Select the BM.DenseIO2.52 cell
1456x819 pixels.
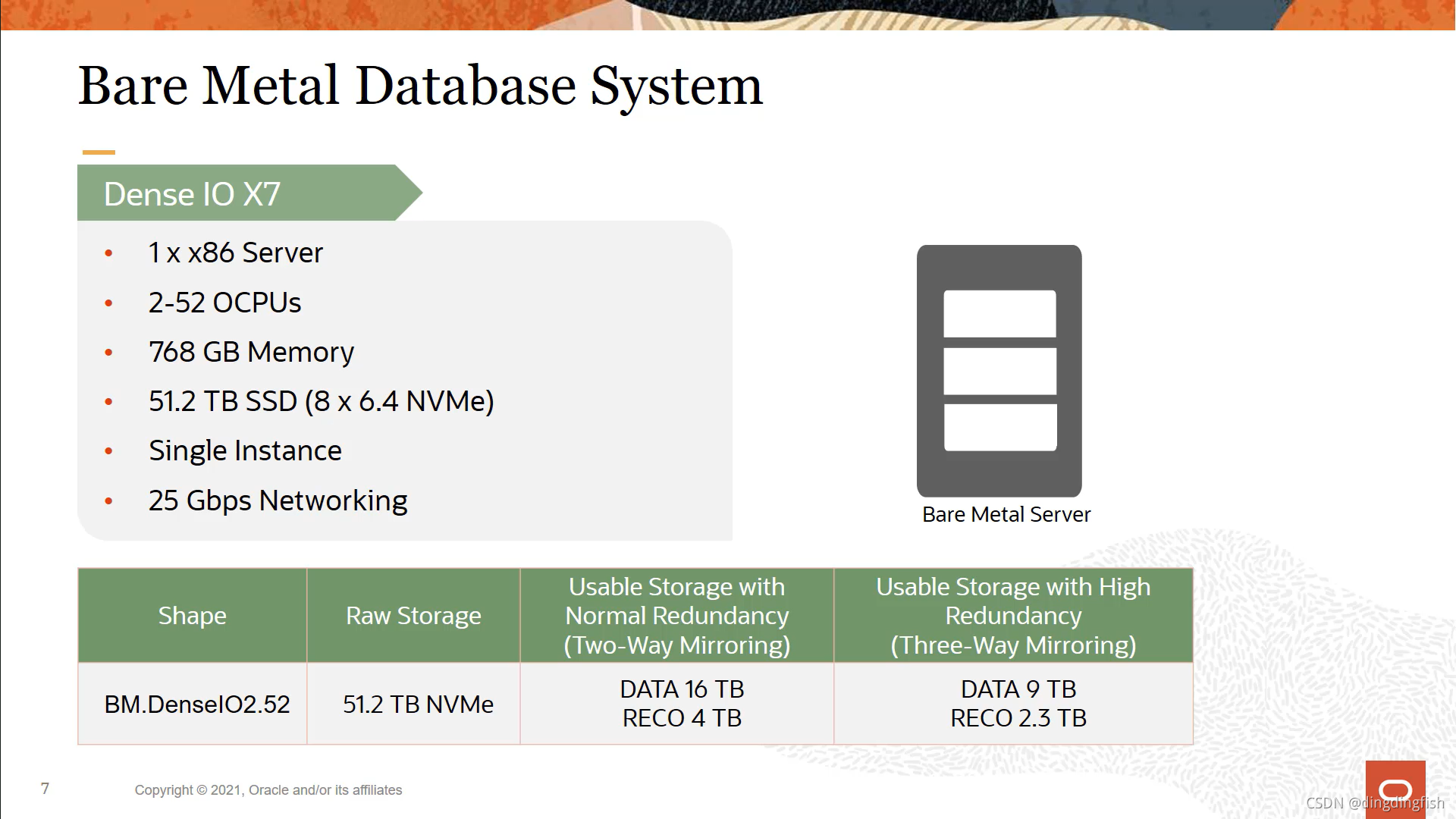(196, 704)
